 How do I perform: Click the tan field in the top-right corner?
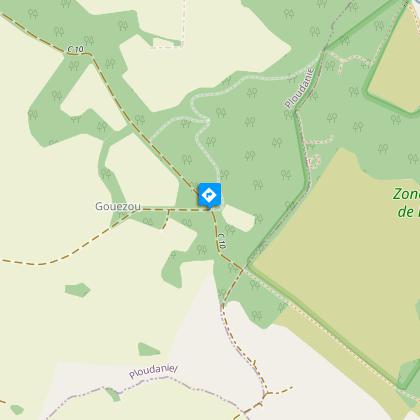pos(397,63)
